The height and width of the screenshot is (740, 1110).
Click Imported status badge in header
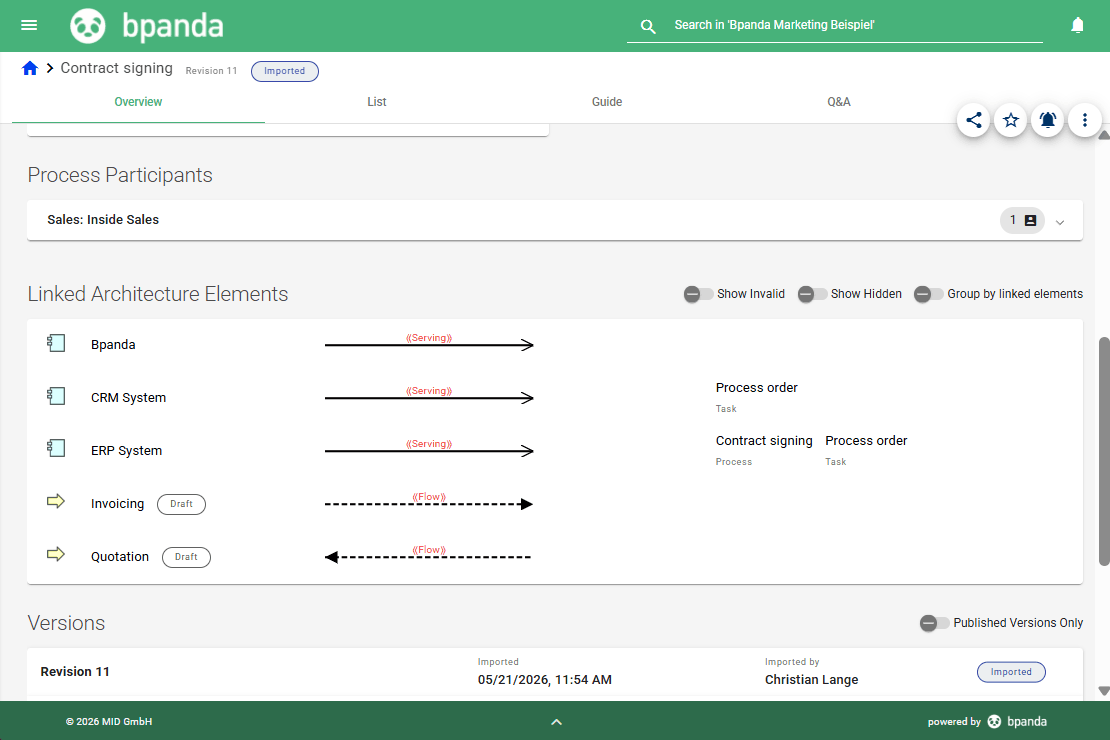(285, 71)
